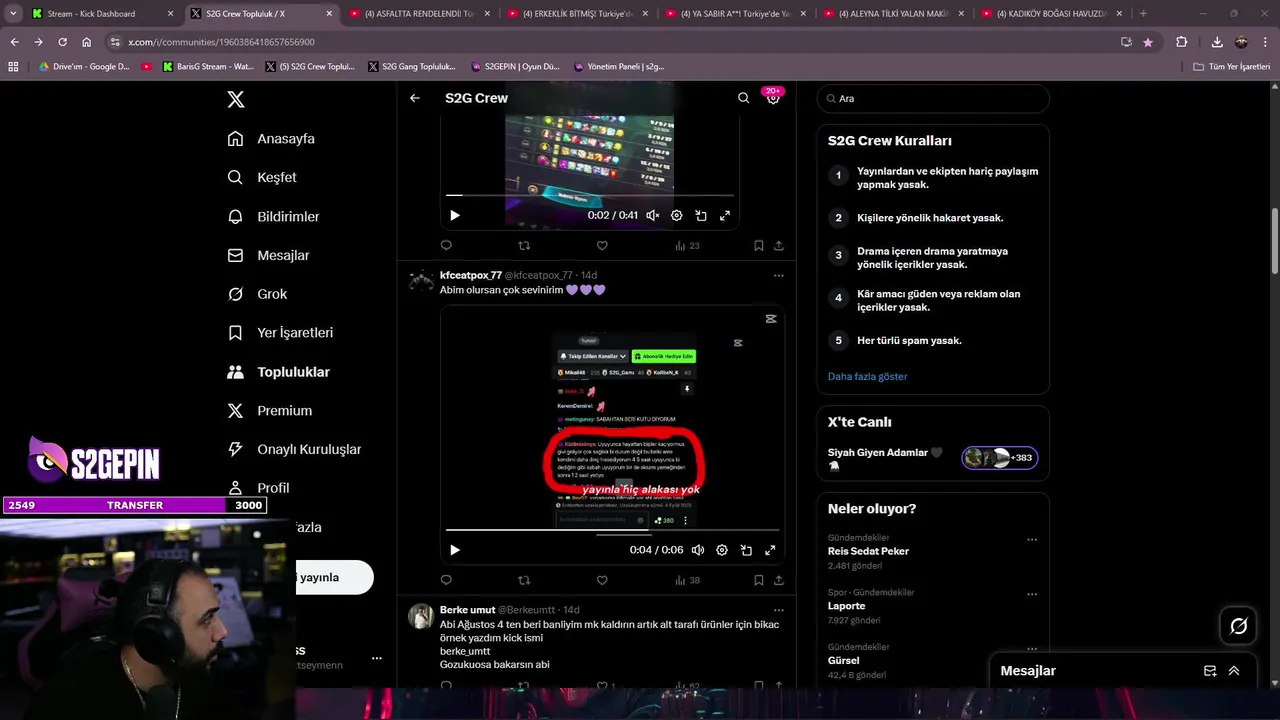Viewport: 1280px width, 720px height.
Task: Open kfceatpox_77 profile name link
Action: (471, 275)
